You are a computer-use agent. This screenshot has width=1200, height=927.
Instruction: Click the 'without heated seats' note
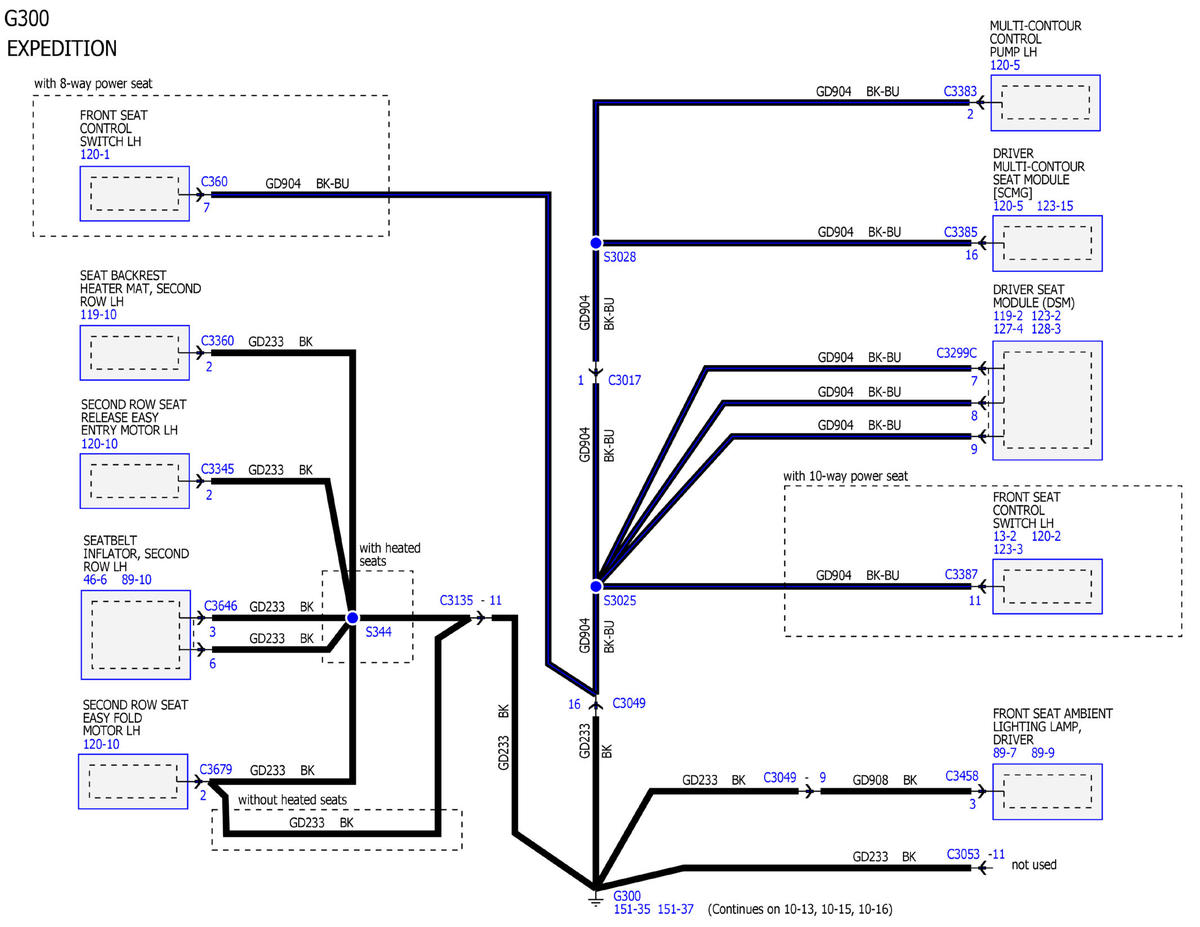tap(292, 800)
